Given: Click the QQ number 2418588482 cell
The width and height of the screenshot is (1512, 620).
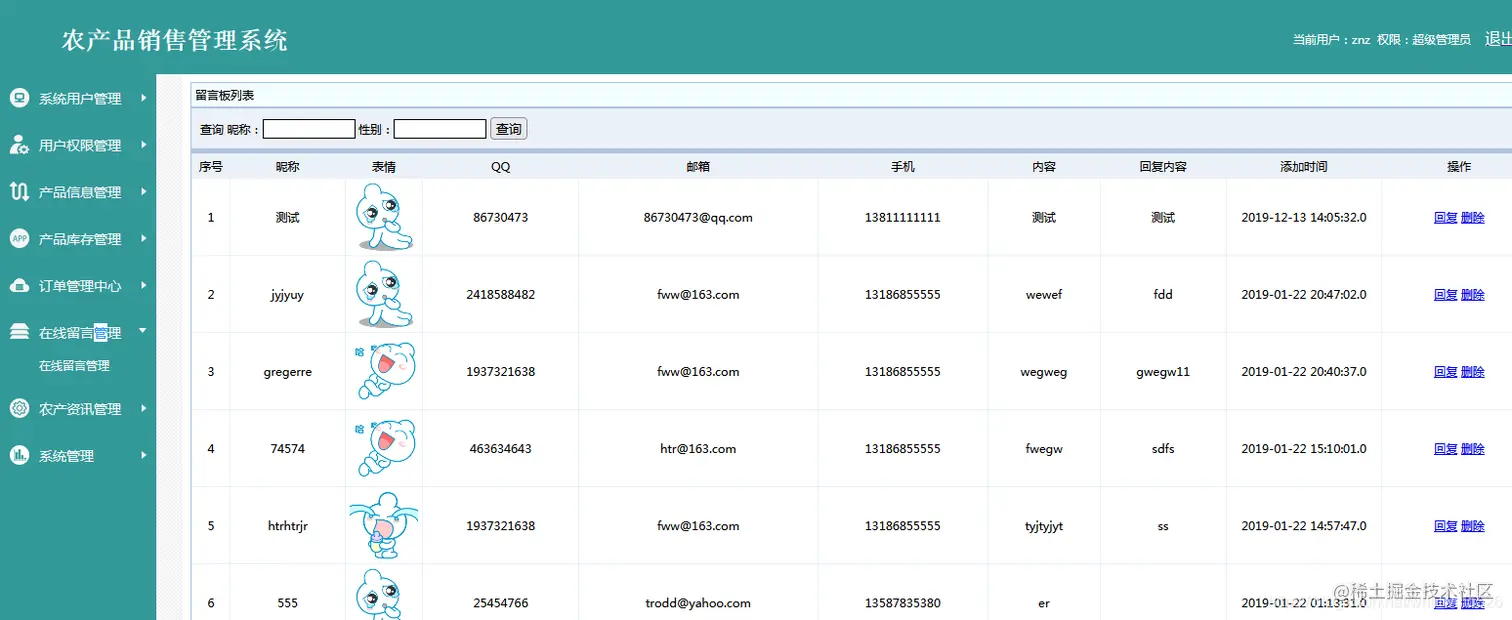Looking at the screenshot, I should pos(500,295).
